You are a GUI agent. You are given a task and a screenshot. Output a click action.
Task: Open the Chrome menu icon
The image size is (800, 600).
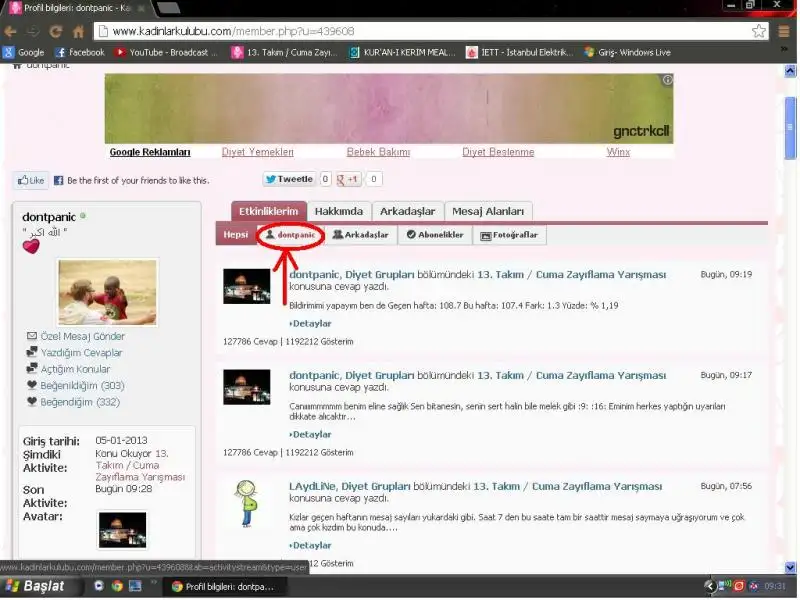tap(784, 32)
